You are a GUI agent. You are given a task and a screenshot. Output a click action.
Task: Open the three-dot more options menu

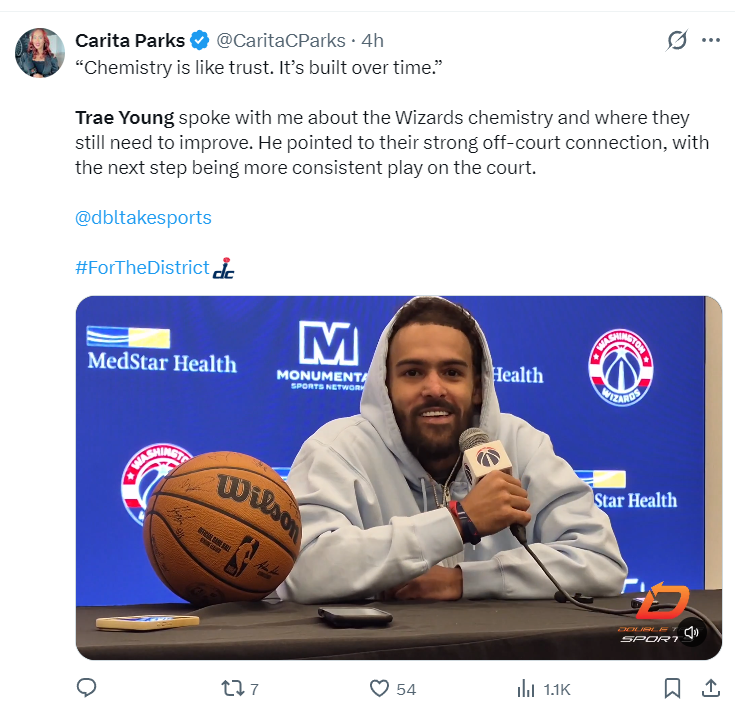pos(711,40)
